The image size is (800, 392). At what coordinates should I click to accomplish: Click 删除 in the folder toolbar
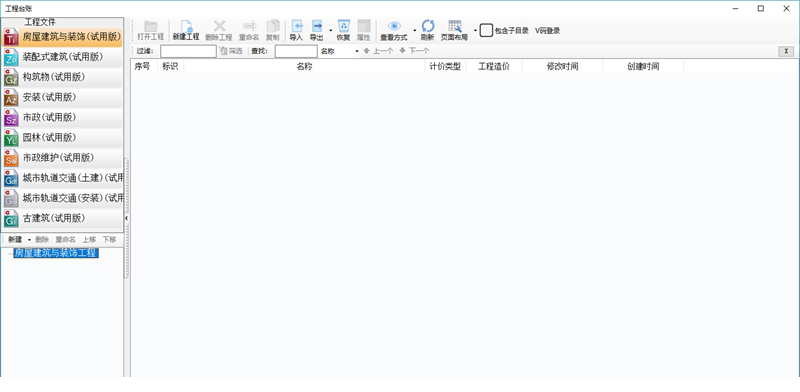[42, 239]
